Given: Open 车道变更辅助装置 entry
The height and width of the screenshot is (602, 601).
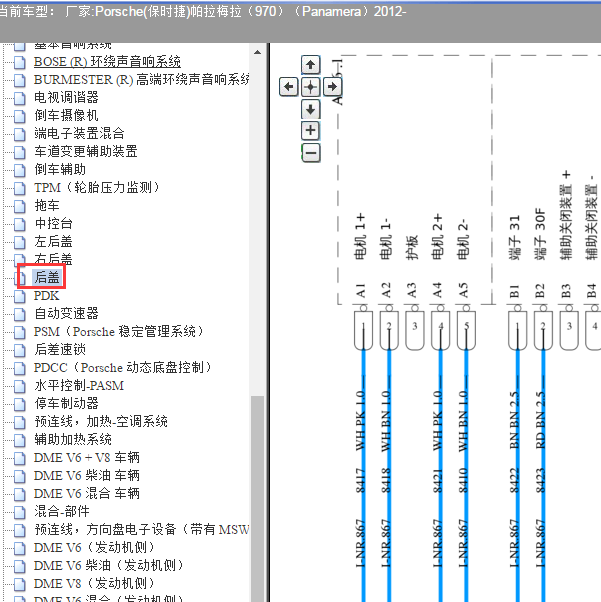Looking at the screenshot, I should pyautogui.click(x=86, y=152).
